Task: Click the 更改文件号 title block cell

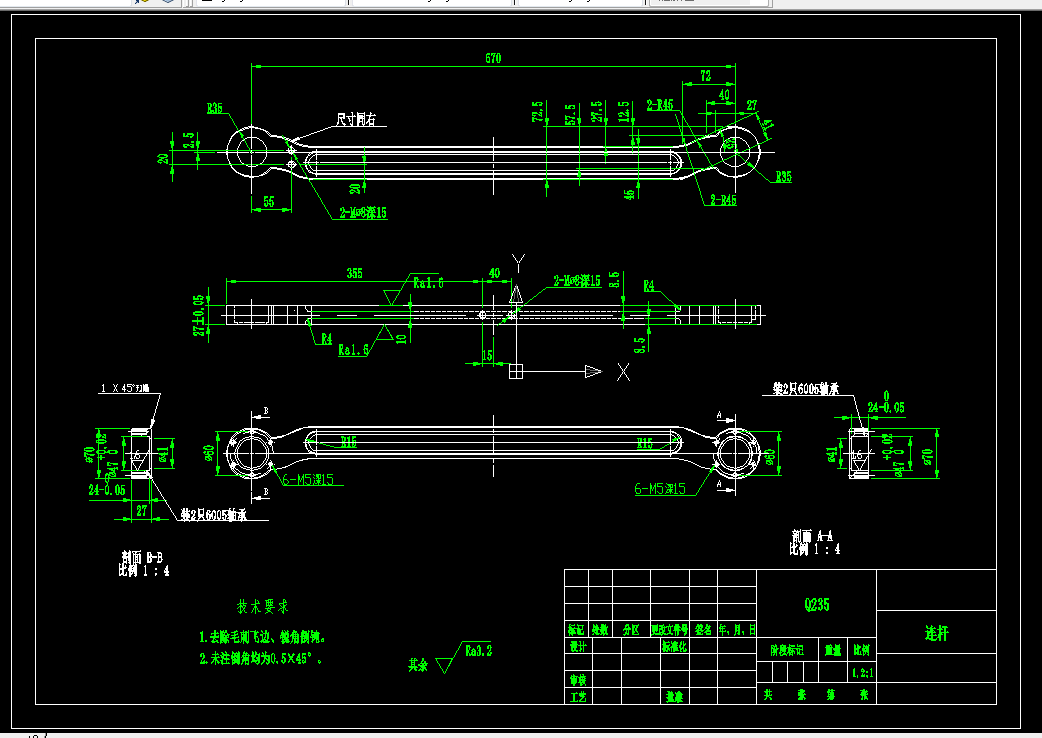Action: [x=669, y=629]
